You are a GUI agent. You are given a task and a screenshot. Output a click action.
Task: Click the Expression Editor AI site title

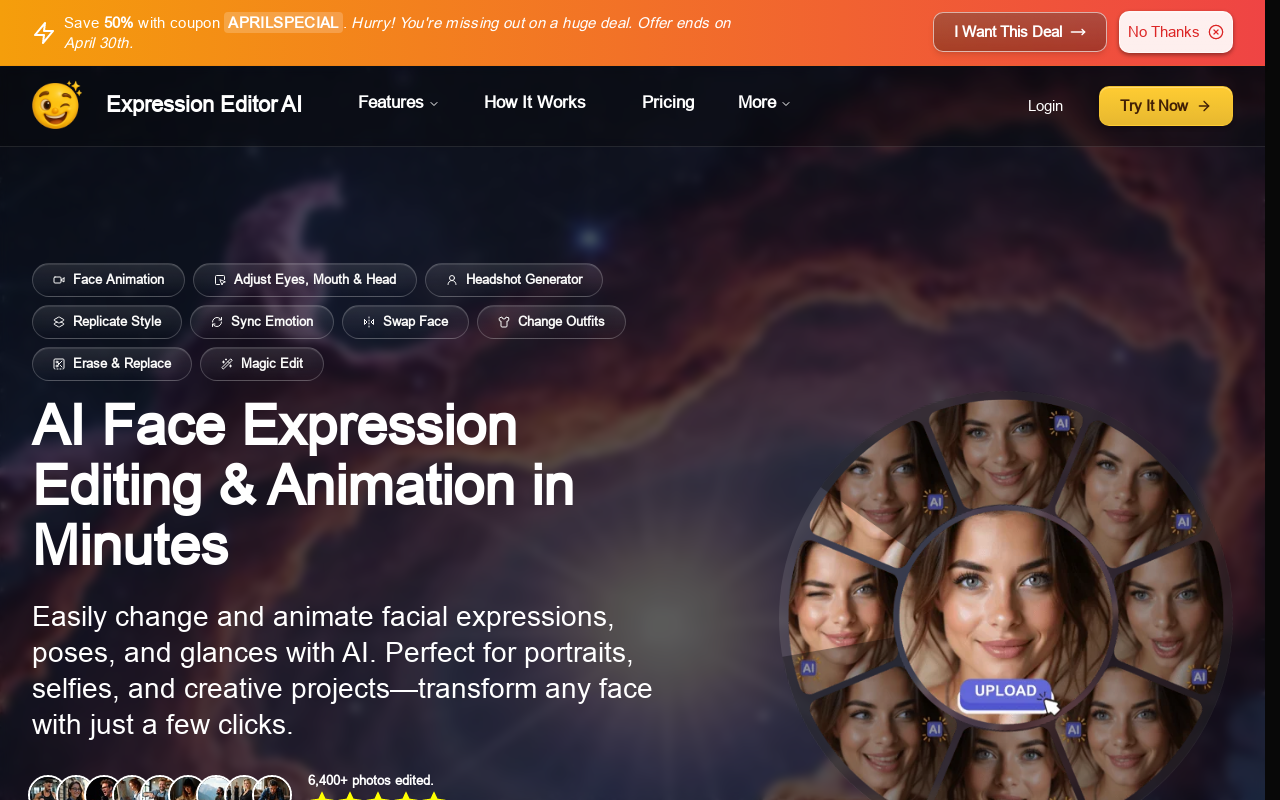pos(204,104)
